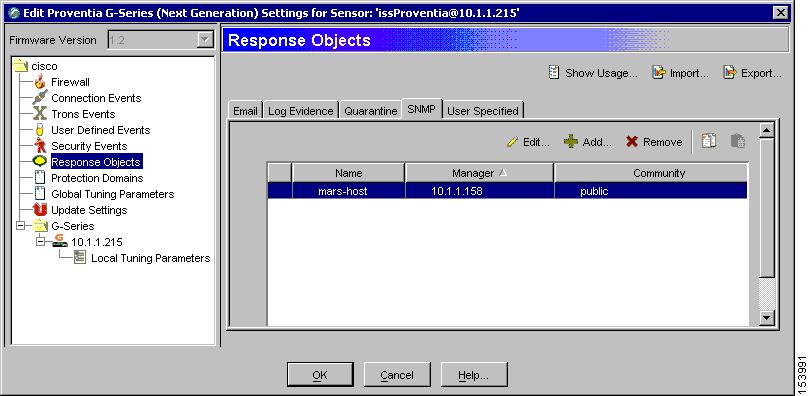The height and width of the screenshot is (396, 809).
Task: Click the Firewall flame icon
Action: [x=40, y=81]
